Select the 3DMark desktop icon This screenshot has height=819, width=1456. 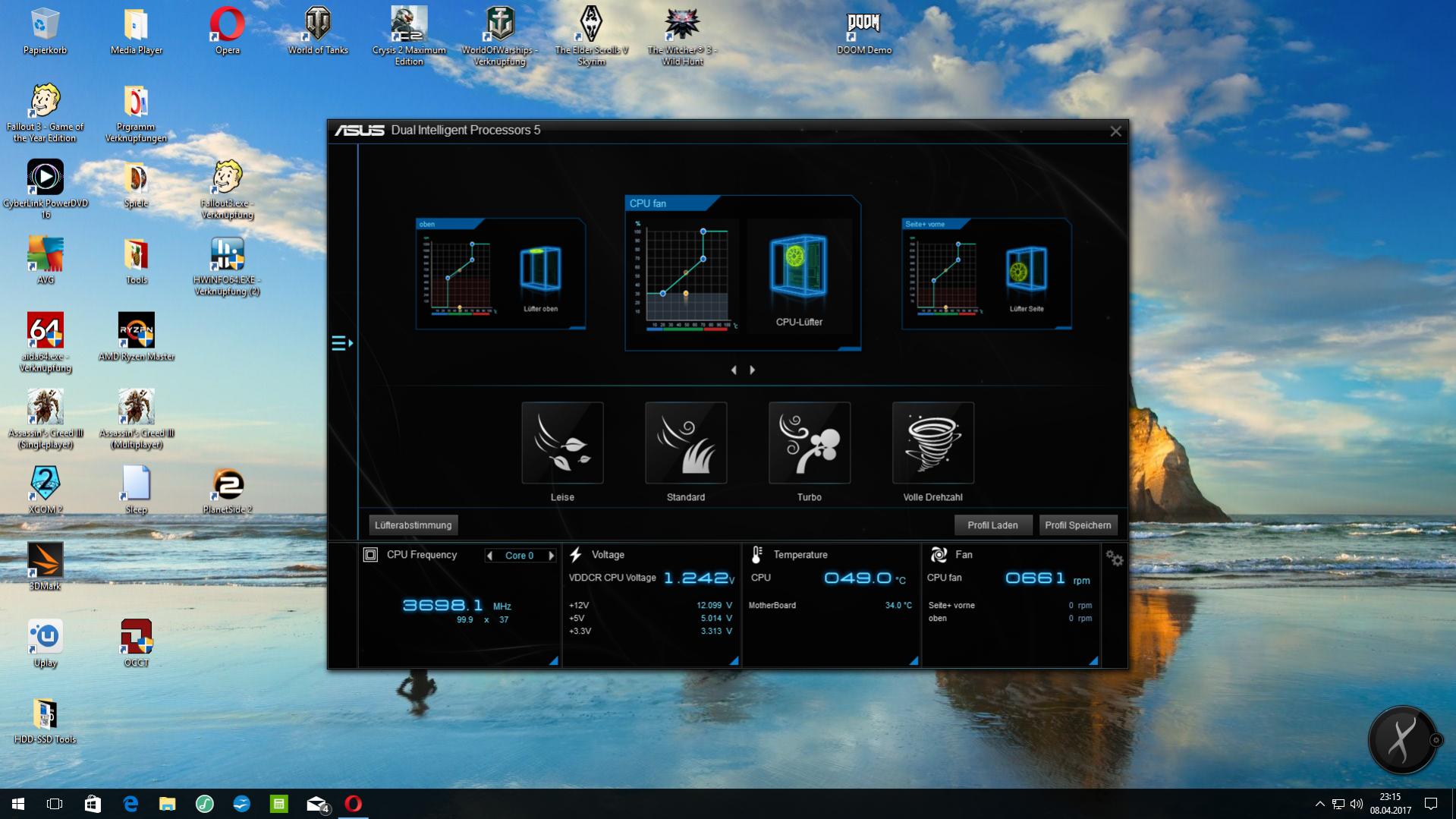[46, 566]
